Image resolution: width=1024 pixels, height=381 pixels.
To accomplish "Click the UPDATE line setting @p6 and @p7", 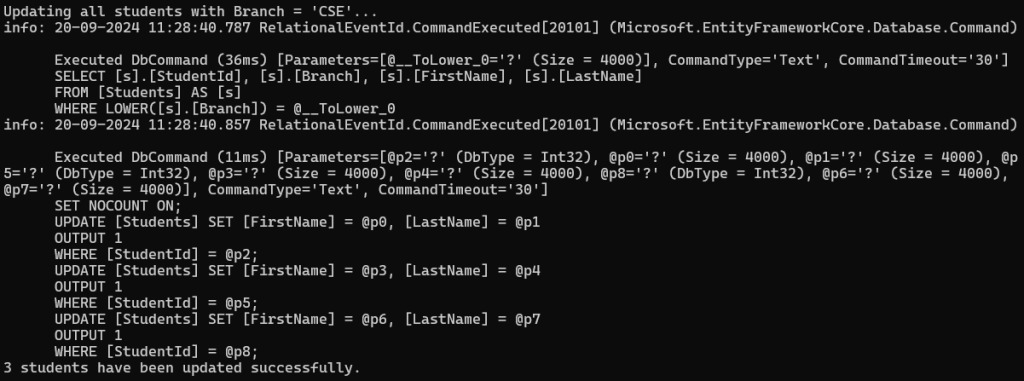I will tap(297, 319).
